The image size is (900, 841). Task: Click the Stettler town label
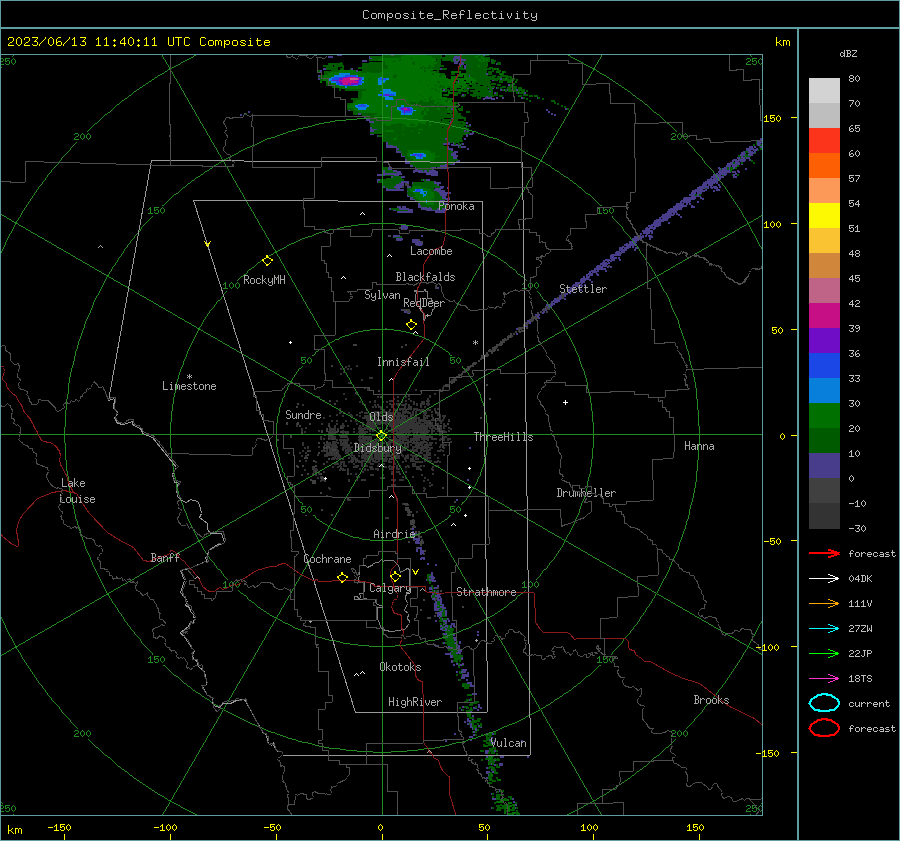click(583, 289)
